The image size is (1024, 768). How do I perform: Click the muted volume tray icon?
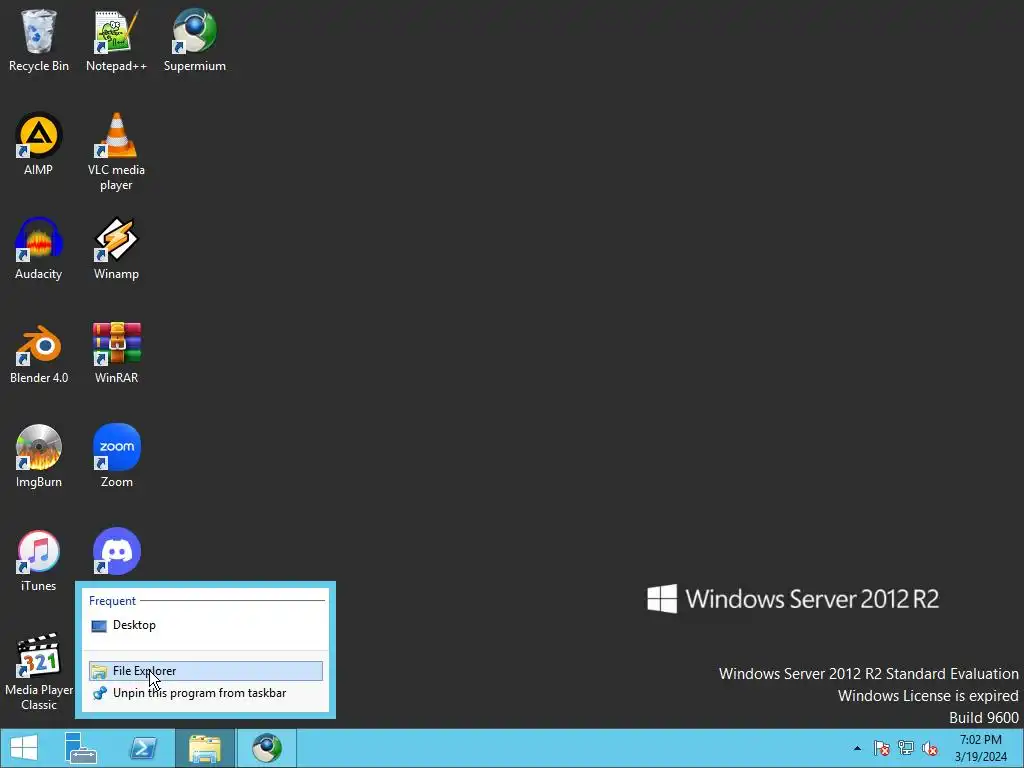tap(930, 748)
